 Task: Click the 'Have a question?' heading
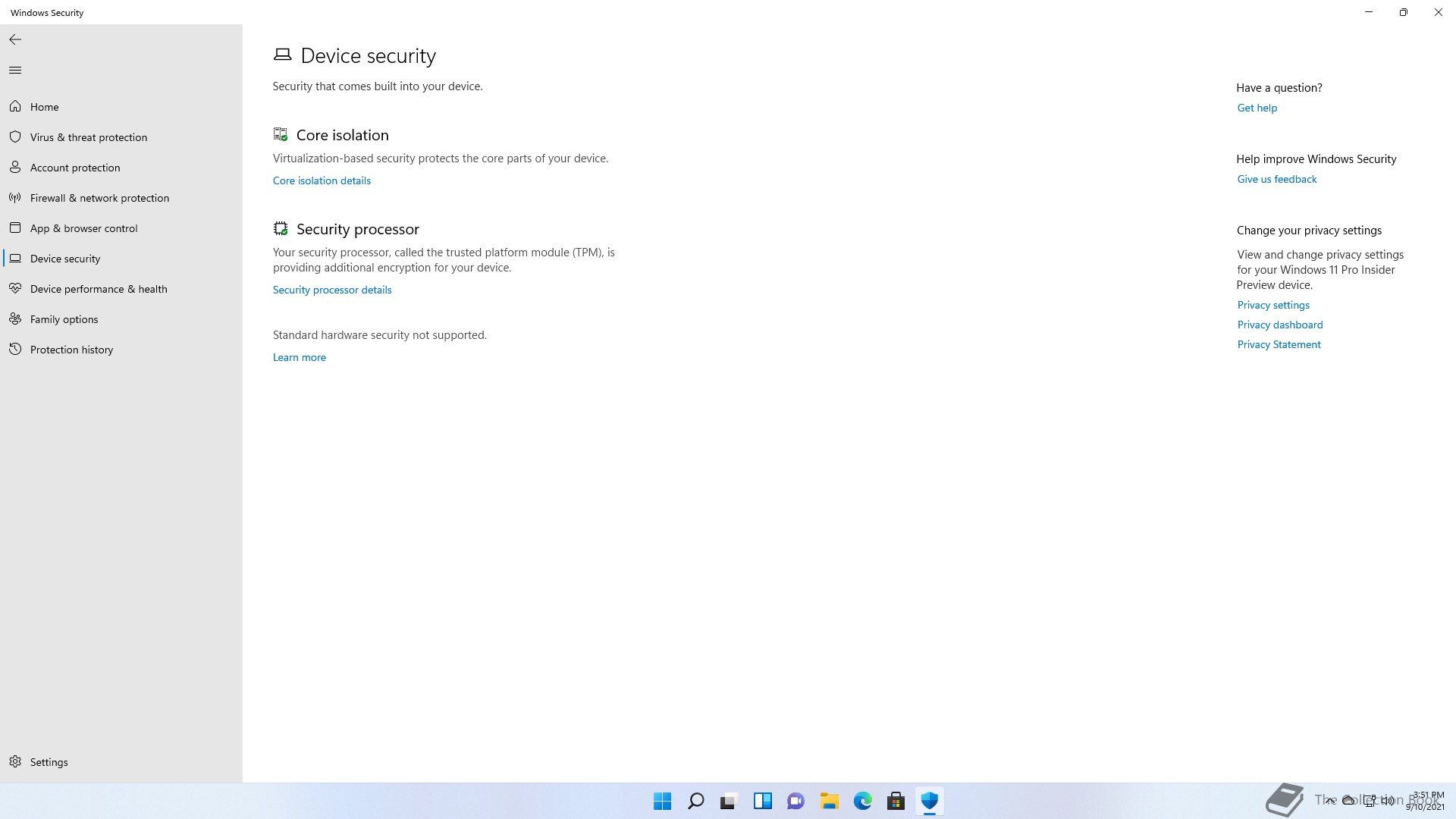click(x=1279, y=88)
